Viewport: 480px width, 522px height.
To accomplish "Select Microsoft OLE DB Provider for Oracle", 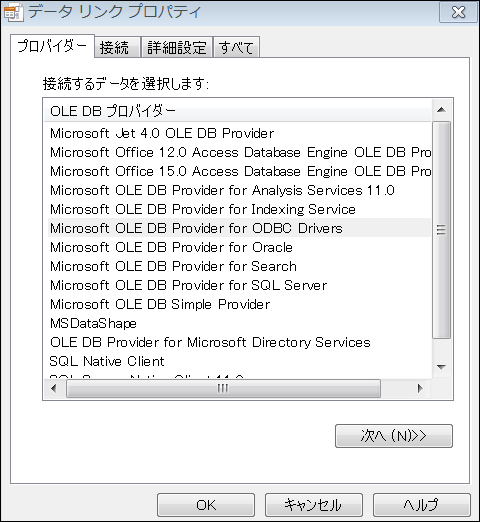I will (239, 247).
